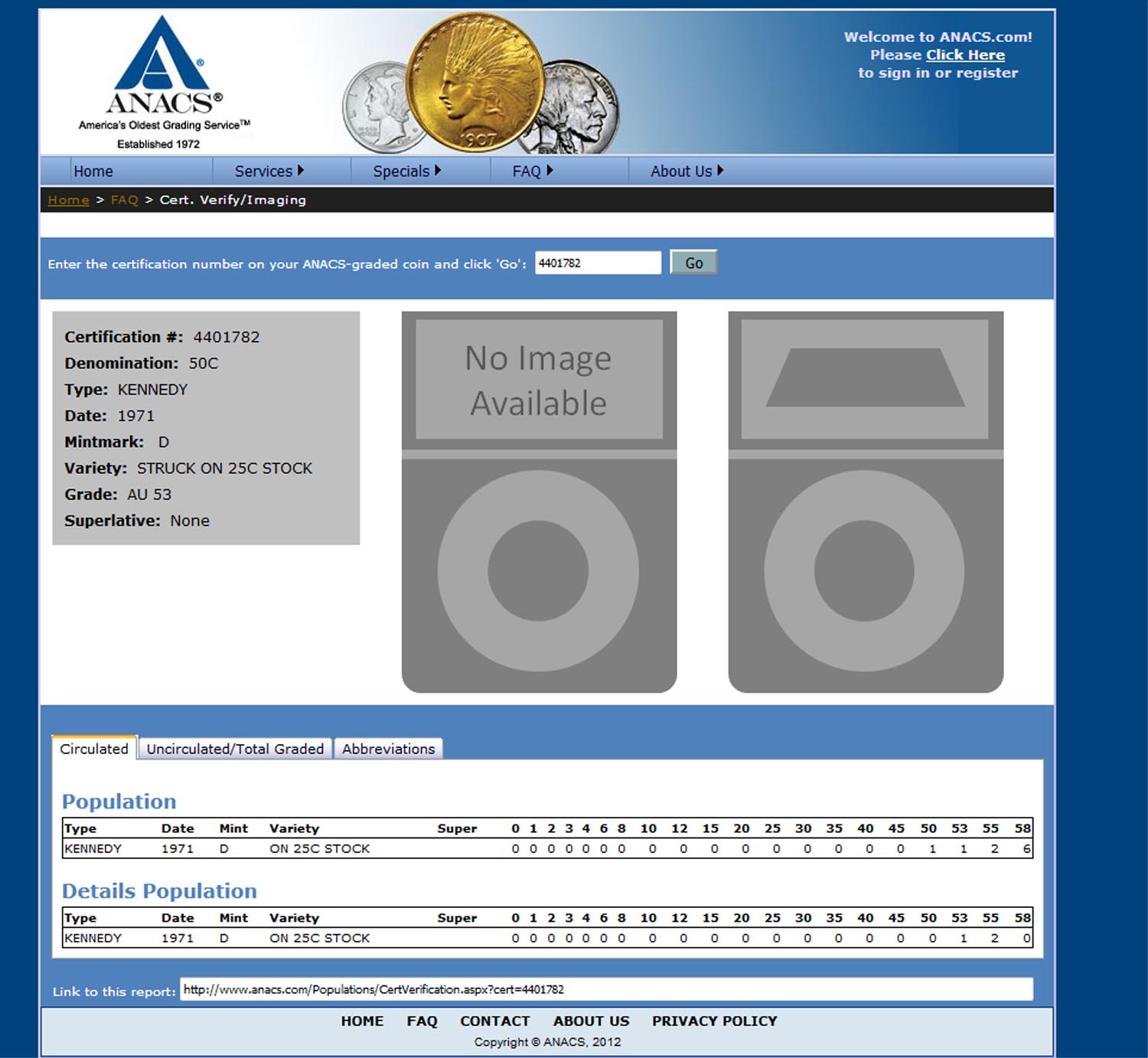Click 'KENNEDY' in the Population table row
The width and height of the screenshot is (1148, 1058).
coord(93,848)
